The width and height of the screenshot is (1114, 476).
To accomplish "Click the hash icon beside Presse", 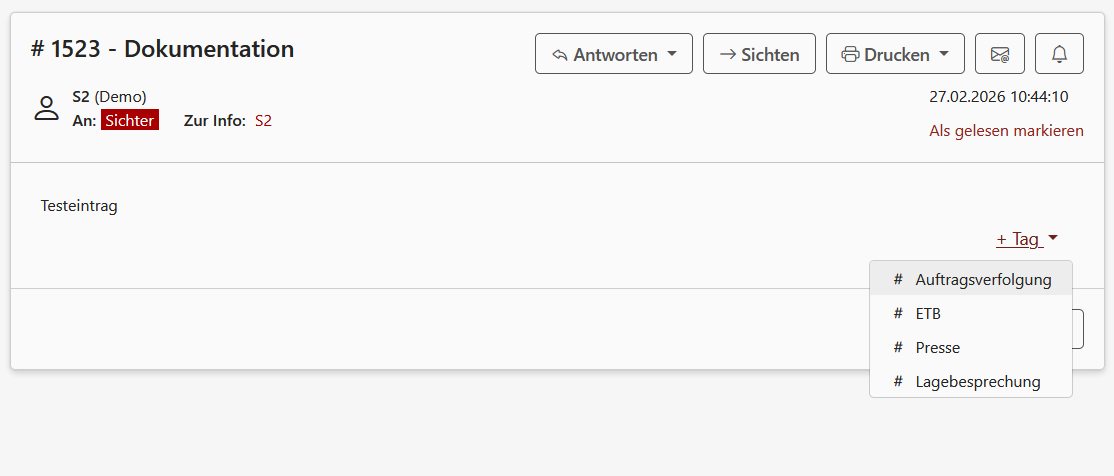I will coord(898,348).
